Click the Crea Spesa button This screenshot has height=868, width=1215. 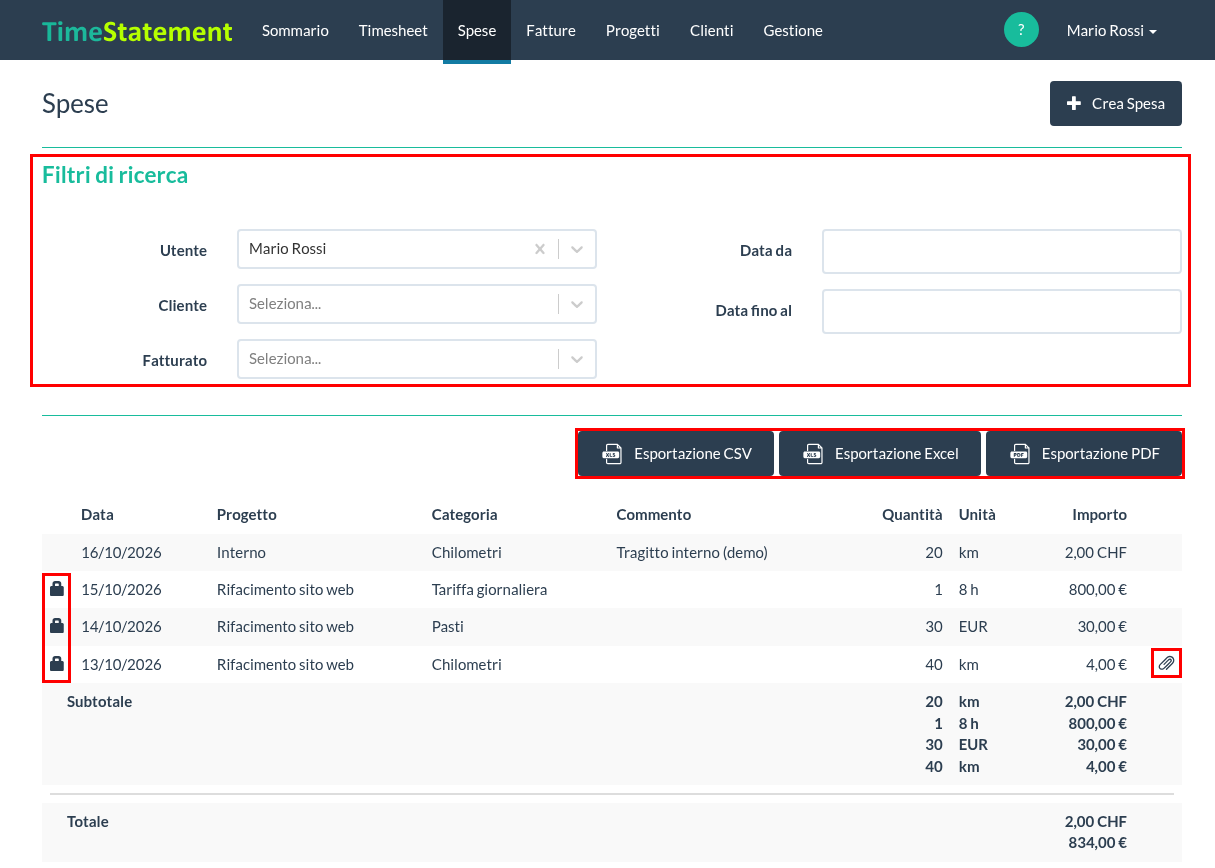[1116, 103]
